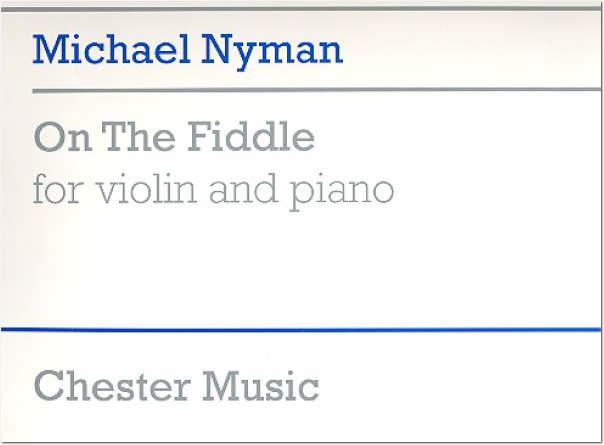The width and height of the screenshot is (604, 445).
Task: Click the word "violin" in the subtitle
Action: pos(146,188)
